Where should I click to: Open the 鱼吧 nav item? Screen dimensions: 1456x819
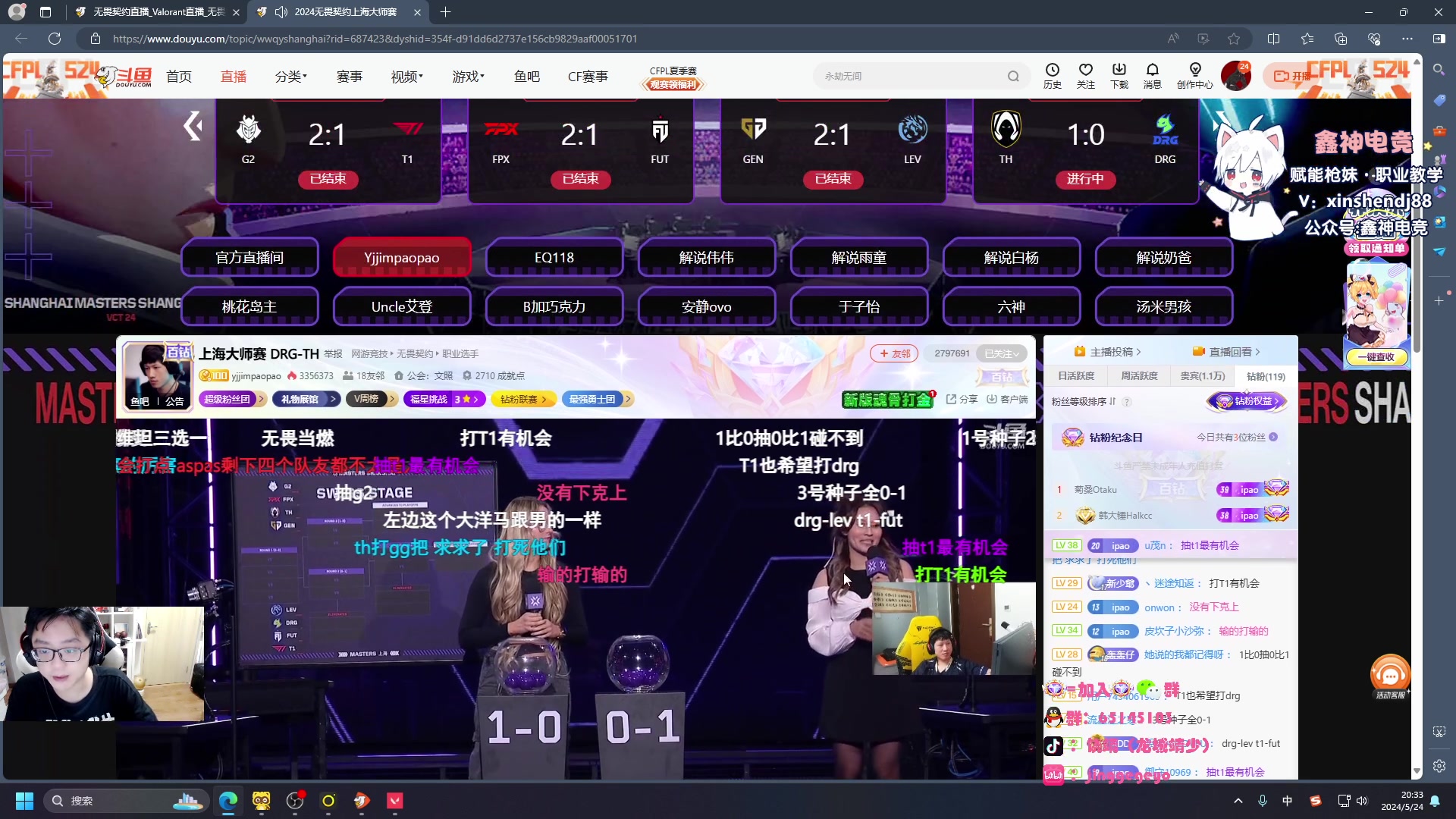[x=526, y=77]
